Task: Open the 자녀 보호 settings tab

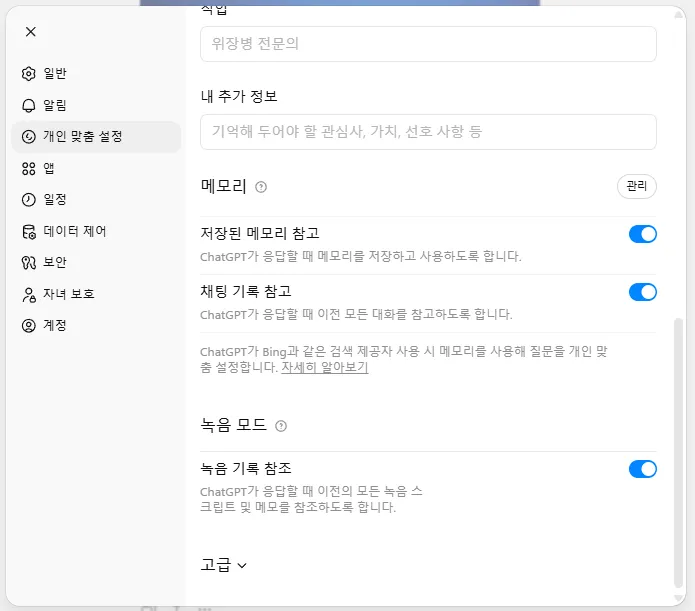Action: [x=96, y=294]
